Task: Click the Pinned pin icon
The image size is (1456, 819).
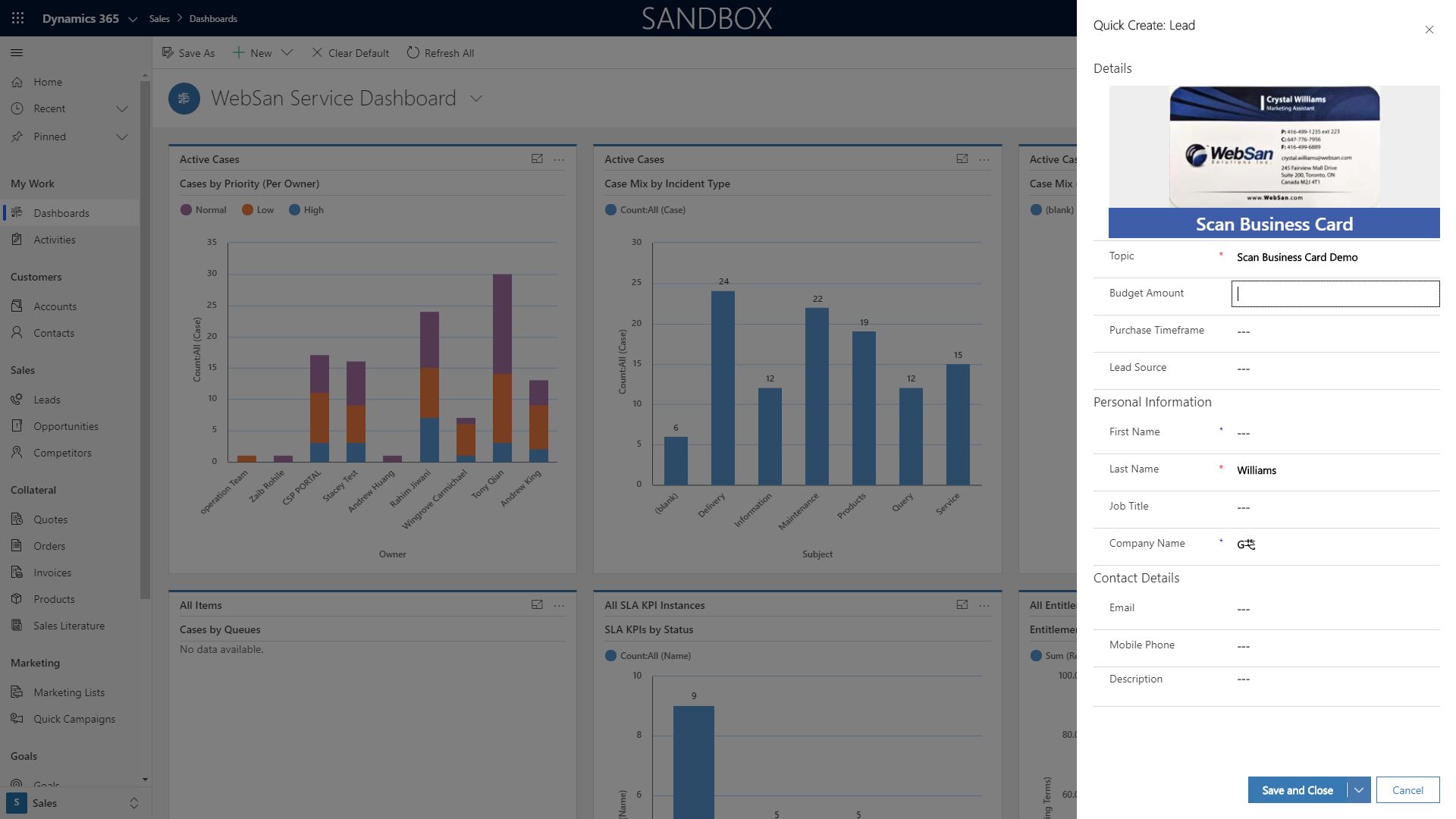Action: click(x=17, y=136)
